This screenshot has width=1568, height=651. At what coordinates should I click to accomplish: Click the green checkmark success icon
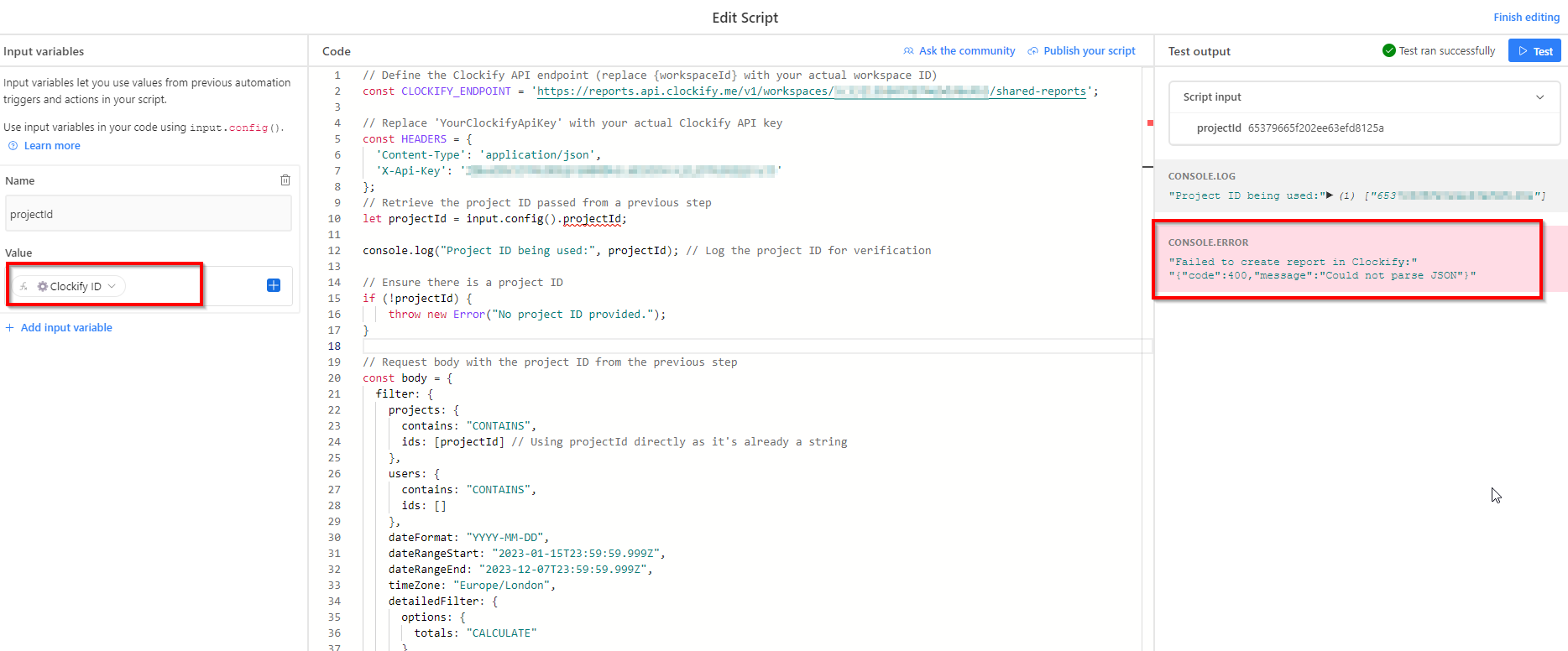click(1389, 50)
